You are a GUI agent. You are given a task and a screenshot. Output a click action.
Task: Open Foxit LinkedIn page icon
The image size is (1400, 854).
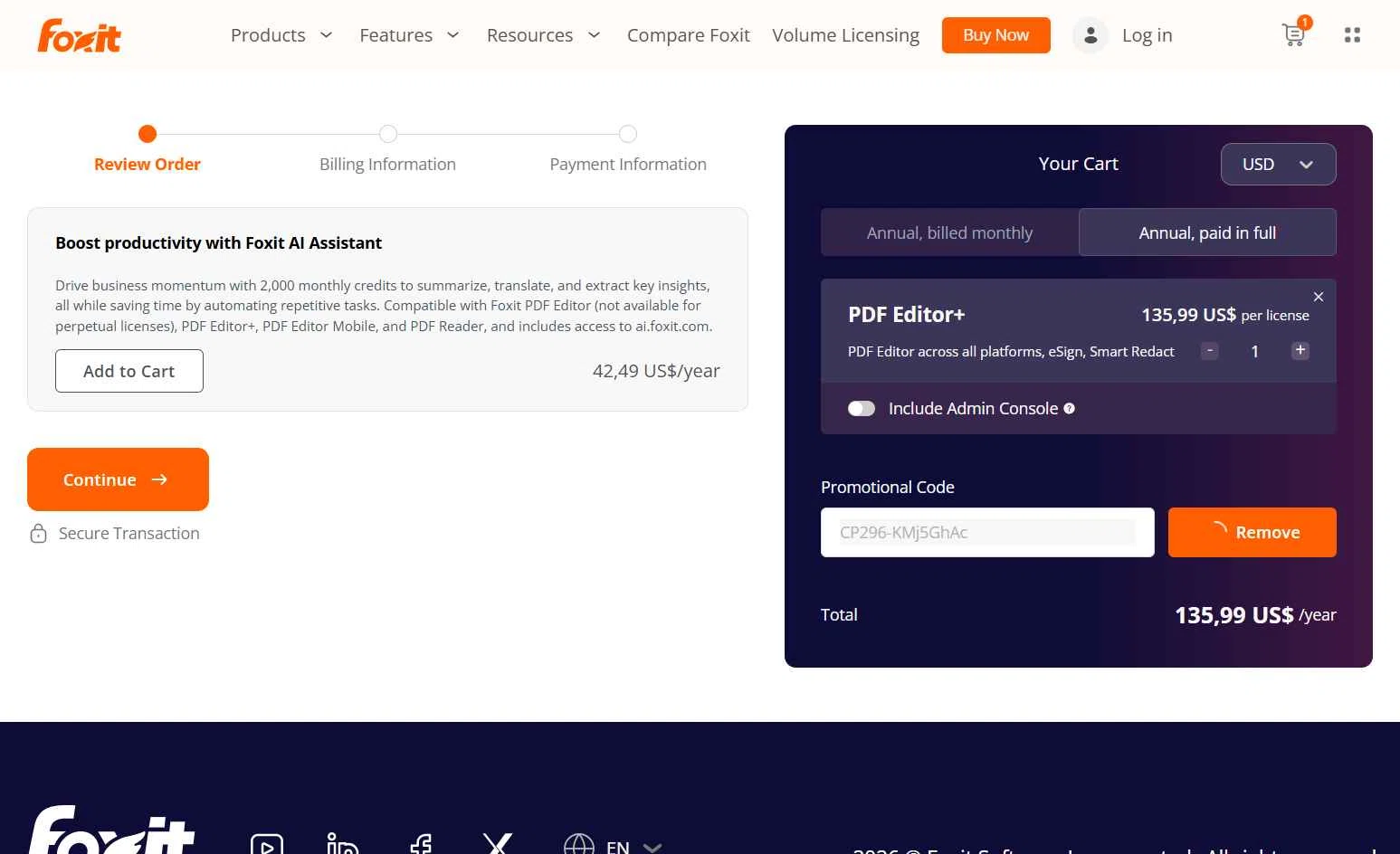pyautogui.click(x=342, y=843)
